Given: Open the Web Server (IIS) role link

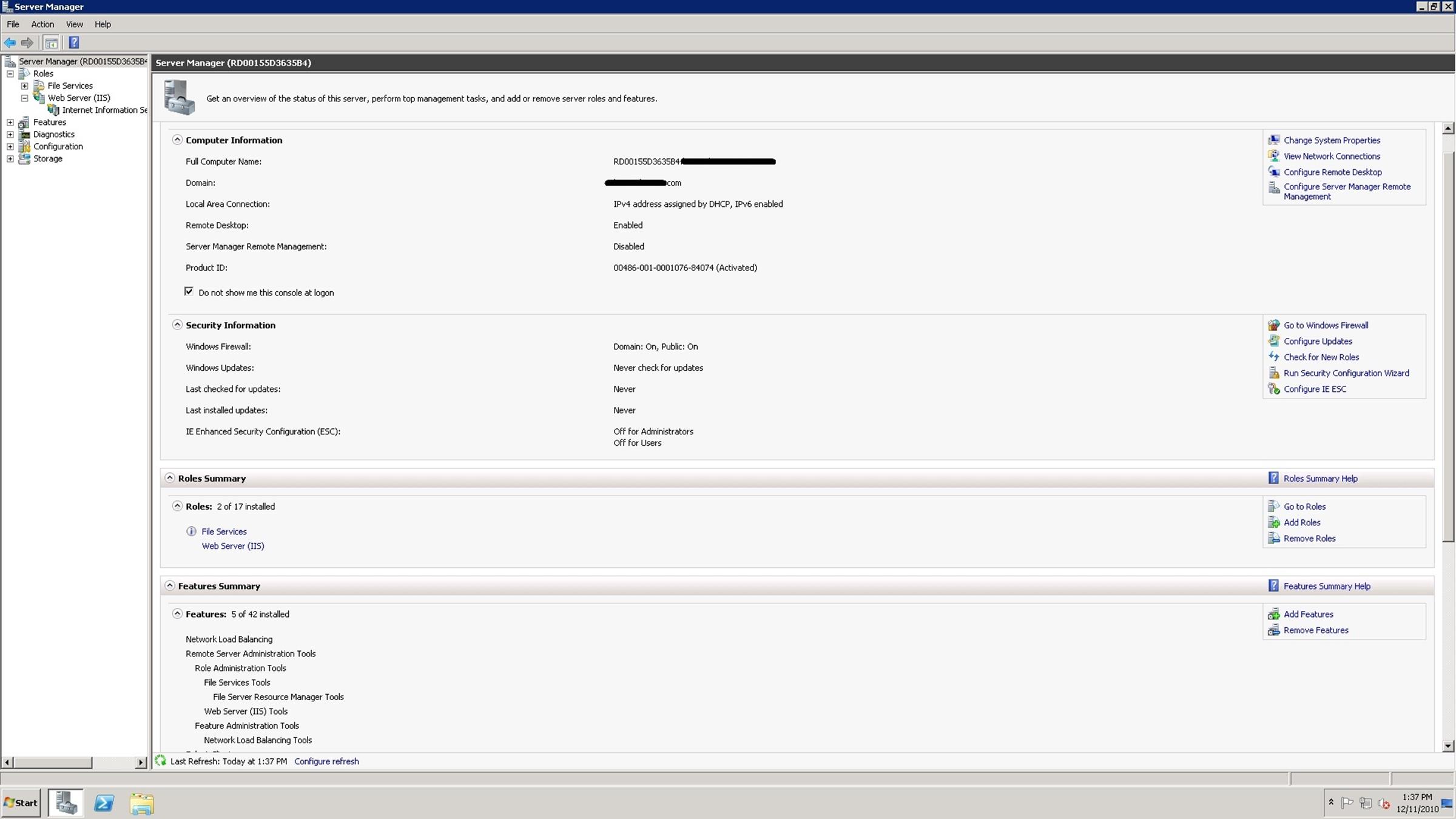Looking at the screenshot, I should 233,546.
